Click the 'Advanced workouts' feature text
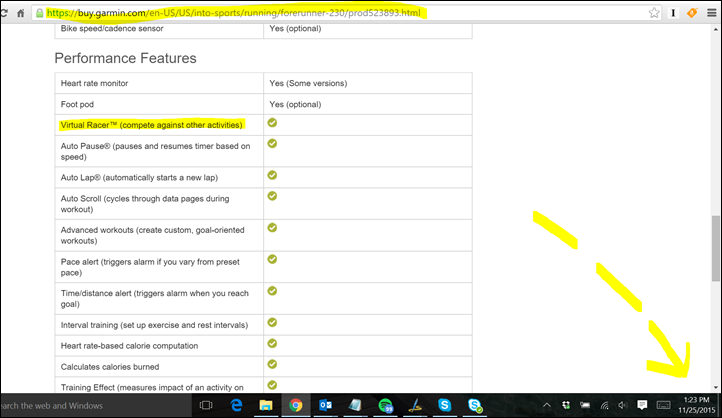 (152, 235)
